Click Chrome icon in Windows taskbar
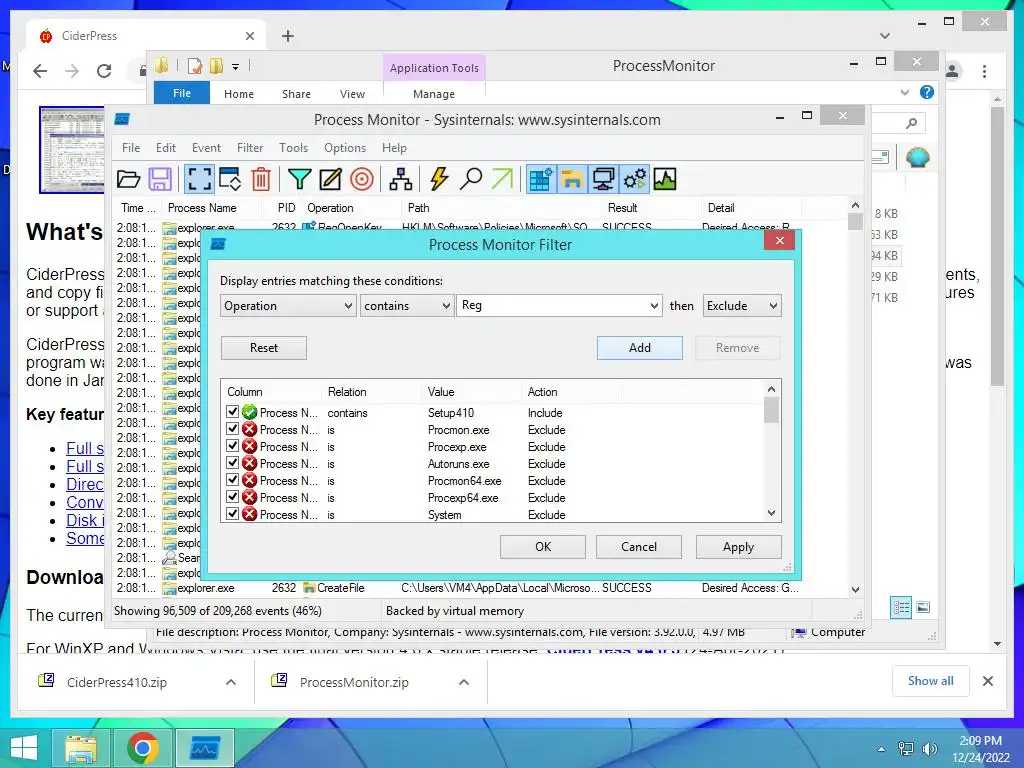Screen dimensions: 1024x768 click(x=142, y=748)
